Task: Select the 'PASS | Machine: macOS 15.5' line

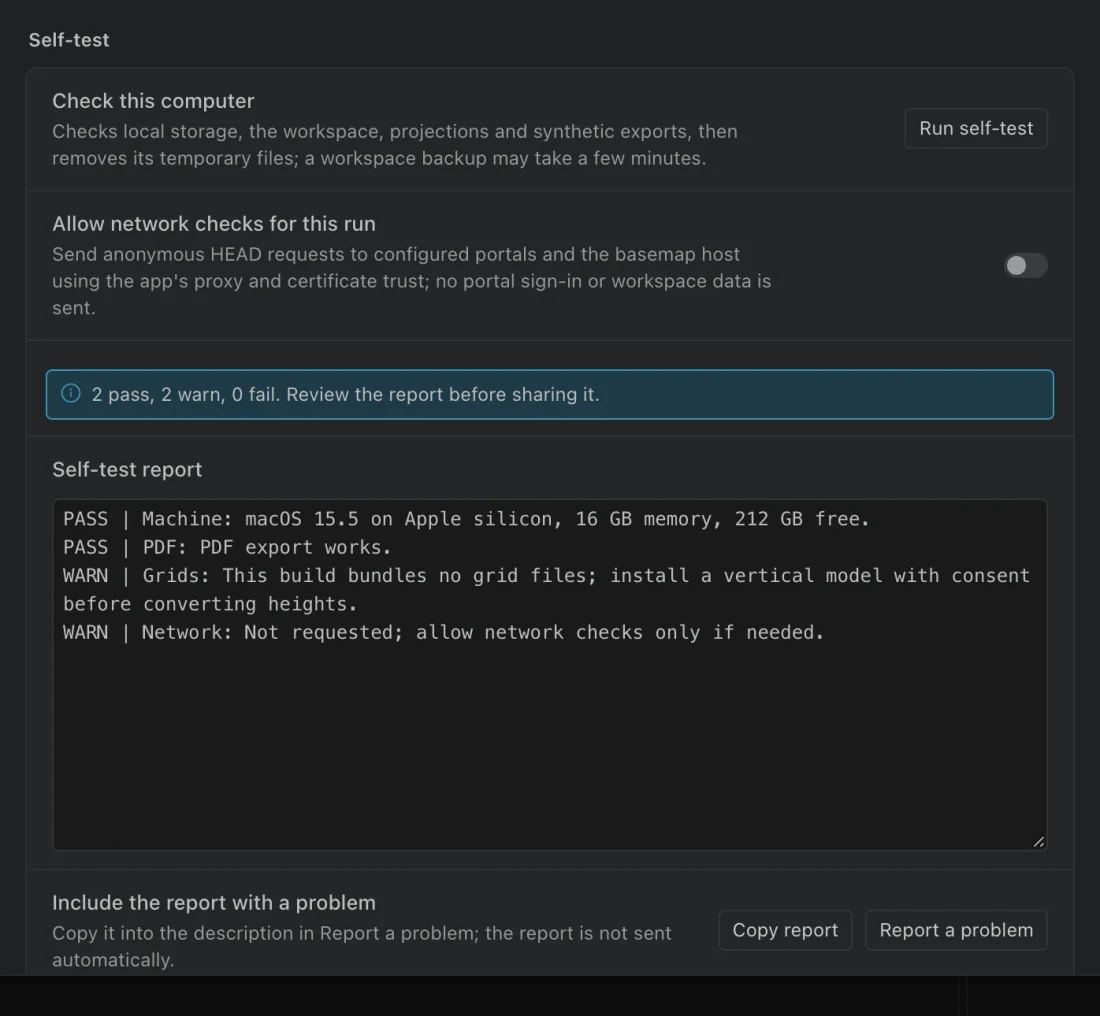Action: click(467, 519)
